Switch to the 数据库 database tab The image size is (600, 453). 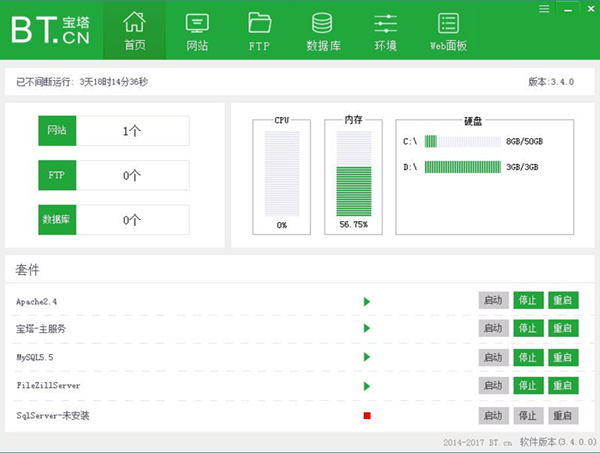(x=323, y=31)
